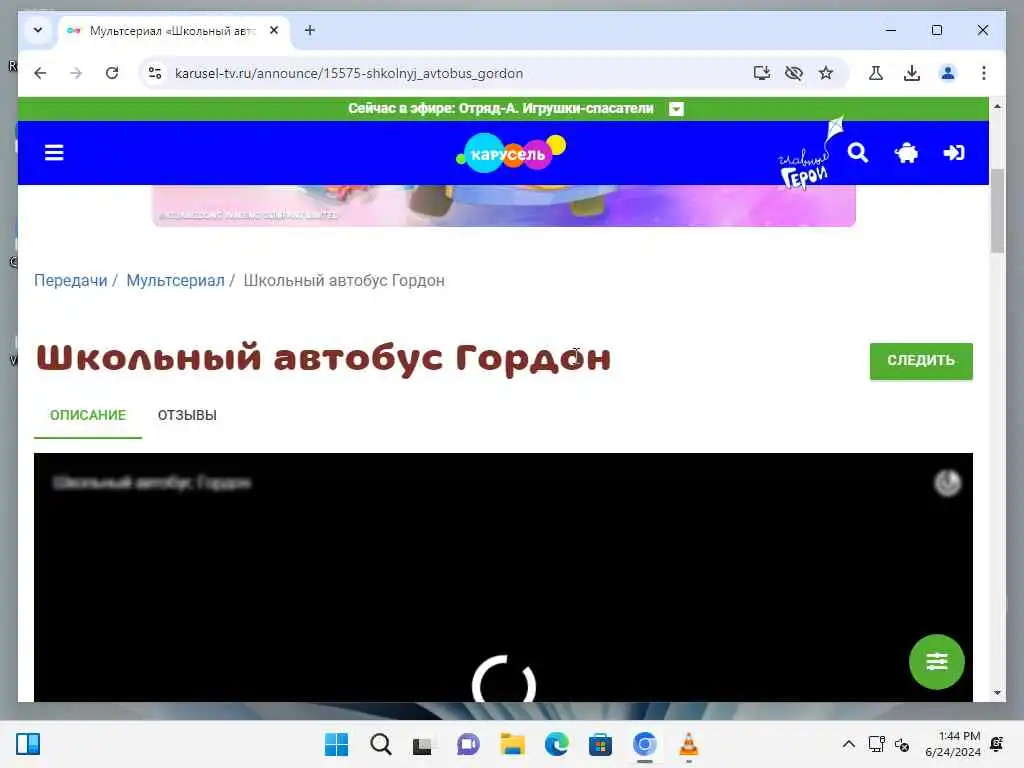Expand the tab search dropdown
The height and width of the screenshot is (768, 1024).
tap(38, 30)
